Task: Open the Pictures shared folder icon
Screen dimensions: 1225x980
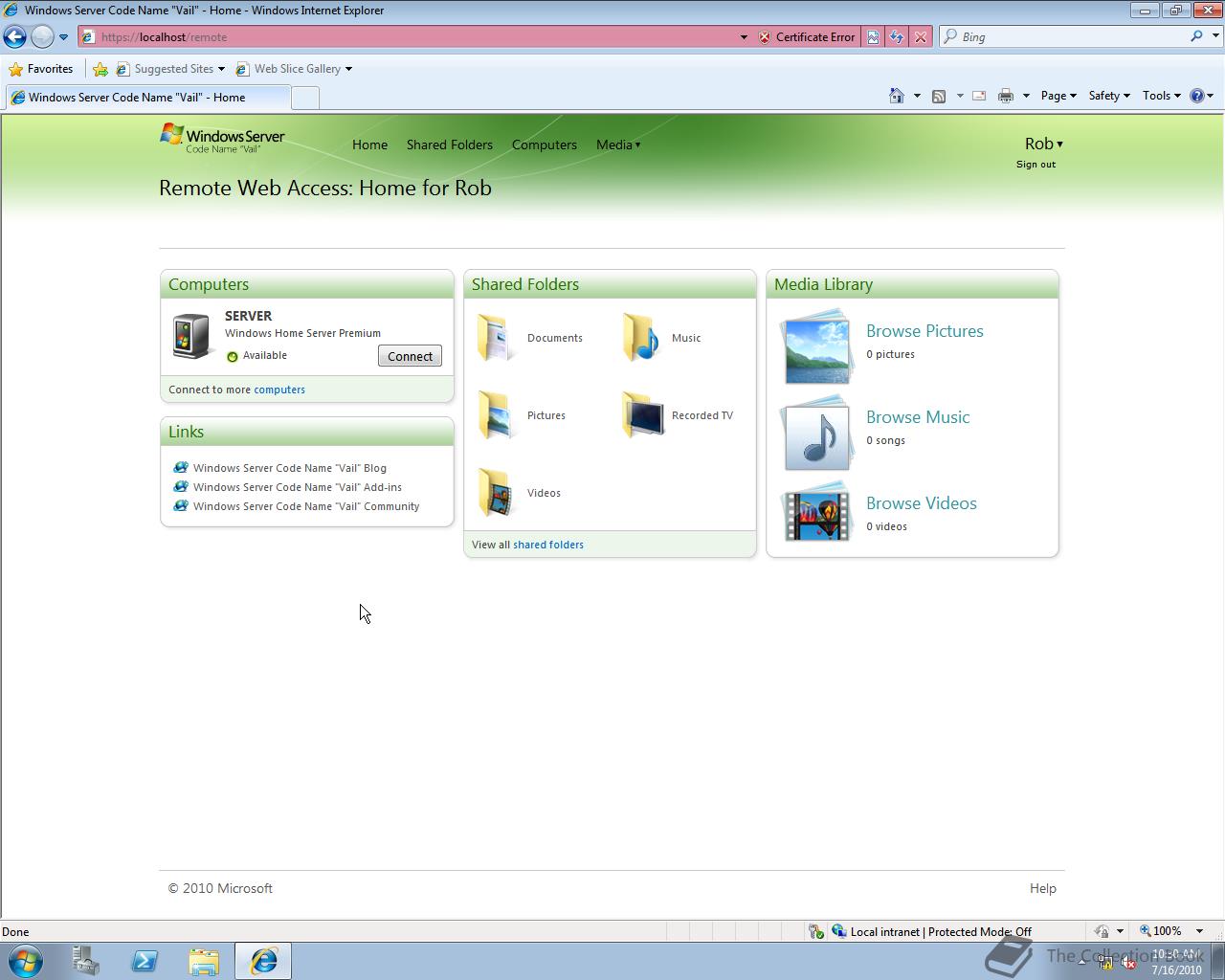Action: [x=496, y=414]
